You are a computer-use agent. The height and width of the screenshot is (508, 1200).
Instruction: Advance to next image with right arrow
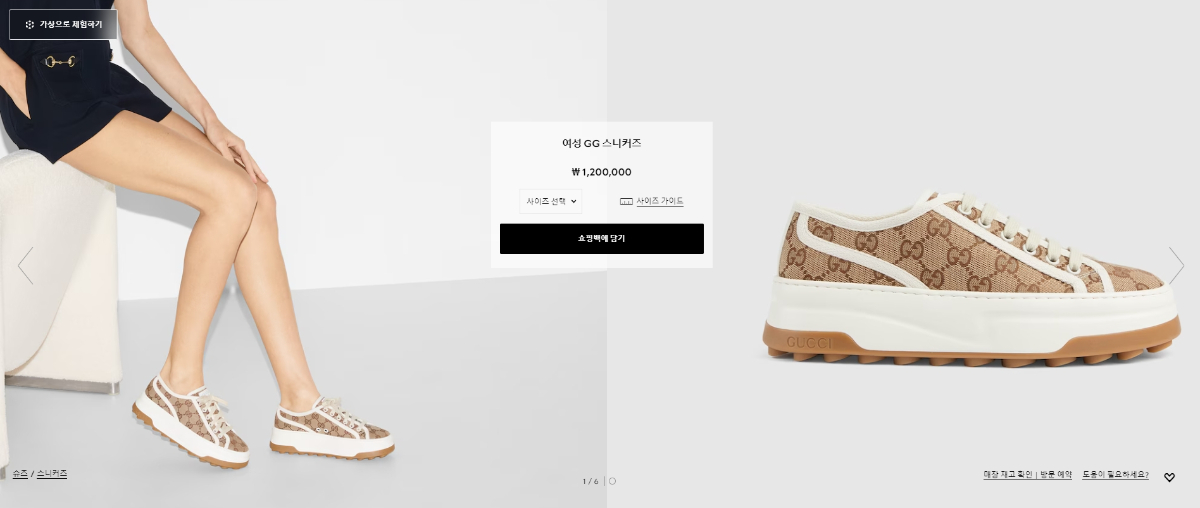(1176, 265)
